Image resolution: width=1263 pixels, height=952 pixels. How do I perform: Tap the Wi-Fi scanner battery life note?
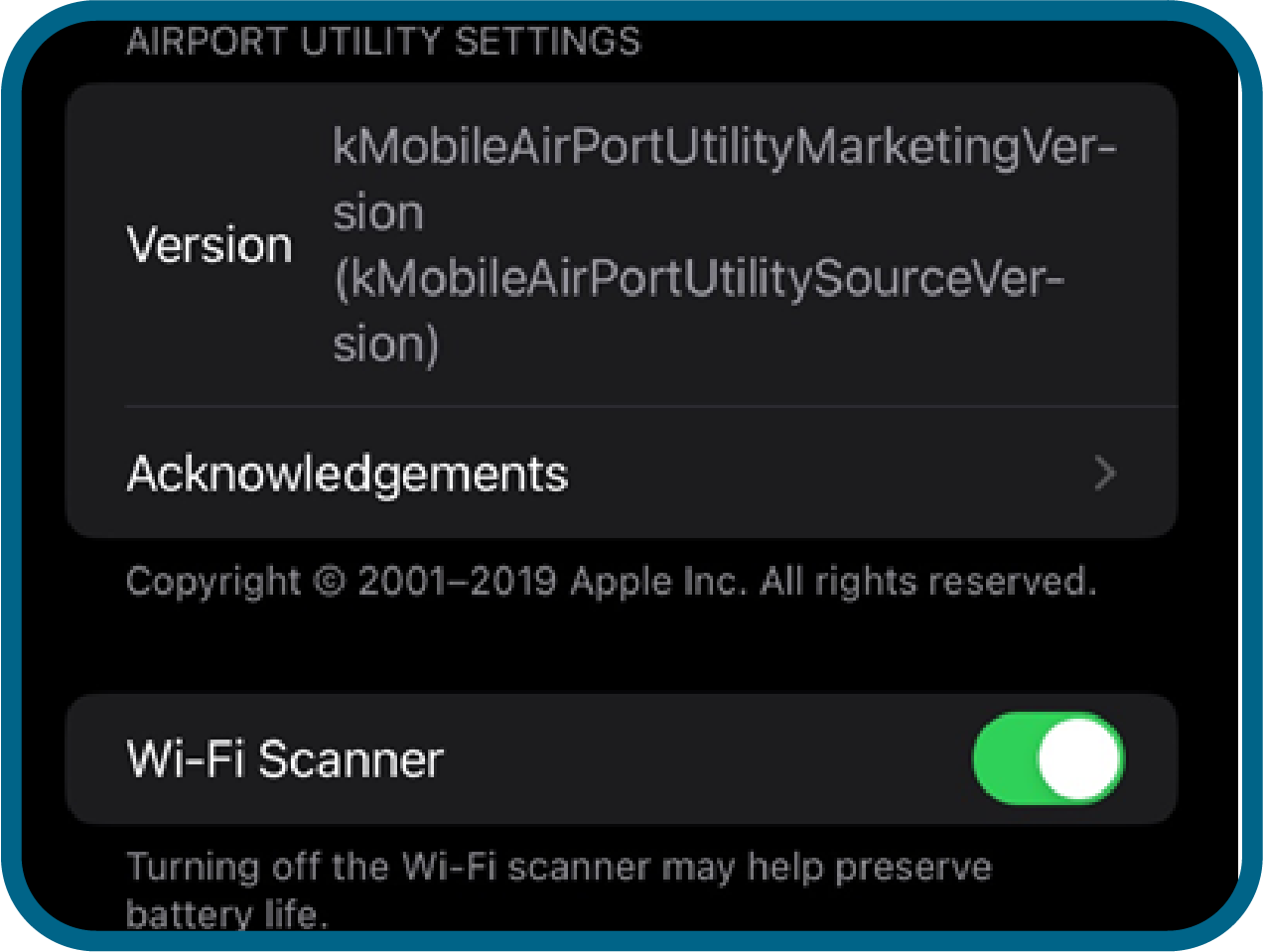coord(559,888)
